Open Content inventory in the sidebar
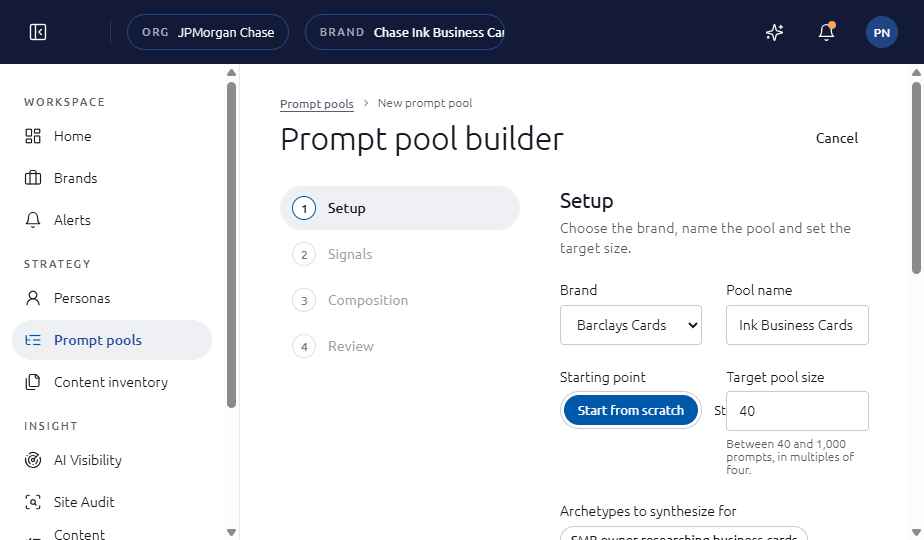Viewport: 924px width, 540px height. click(112, 382)
